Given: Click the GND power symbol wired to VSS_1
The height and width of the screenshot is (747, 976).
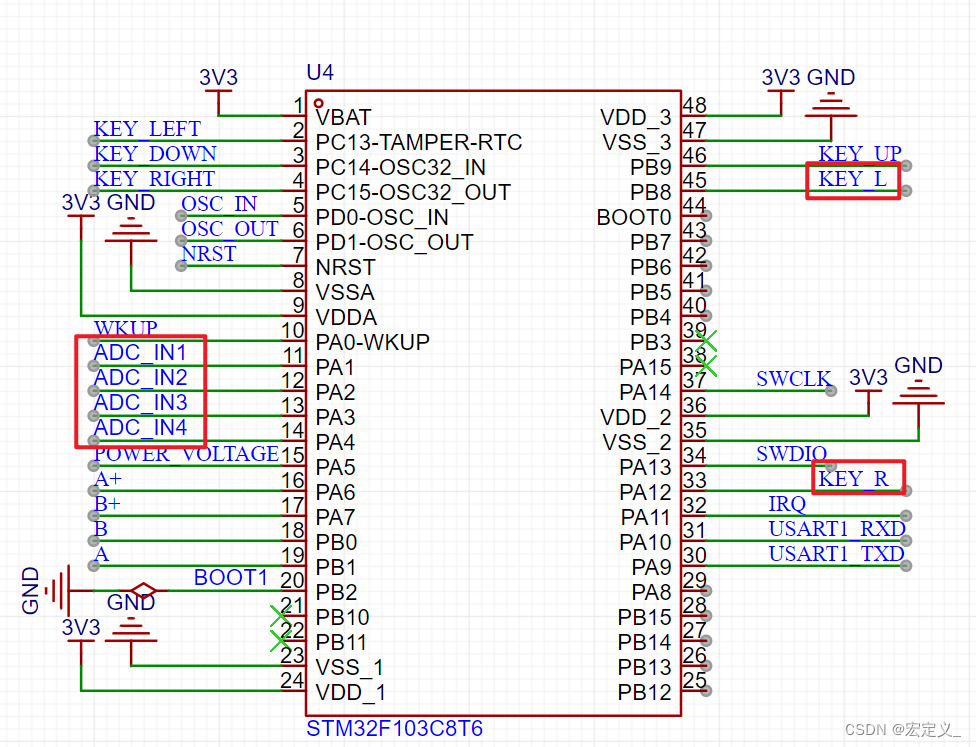Looking at the screenshot, I should [131, 629].
